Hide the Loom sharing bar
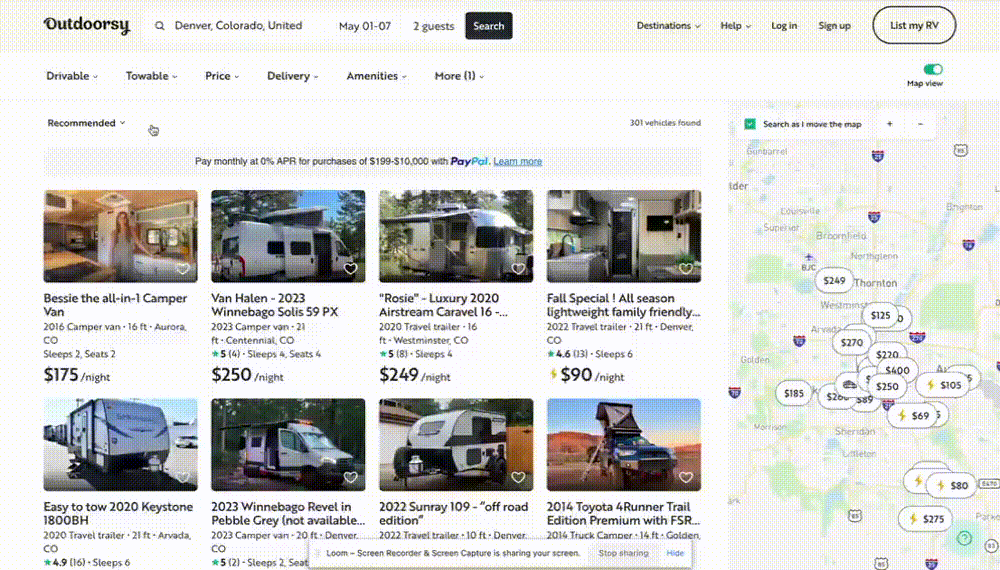1000x570 pixels. [x=675, y=553]
